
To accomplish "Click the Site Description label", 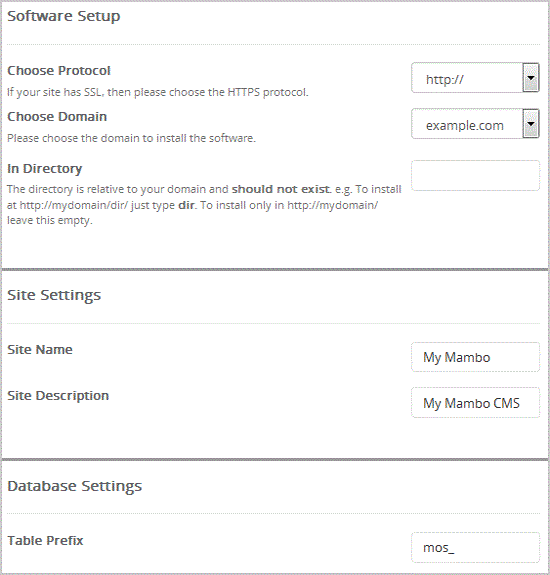I will [58, 396].
